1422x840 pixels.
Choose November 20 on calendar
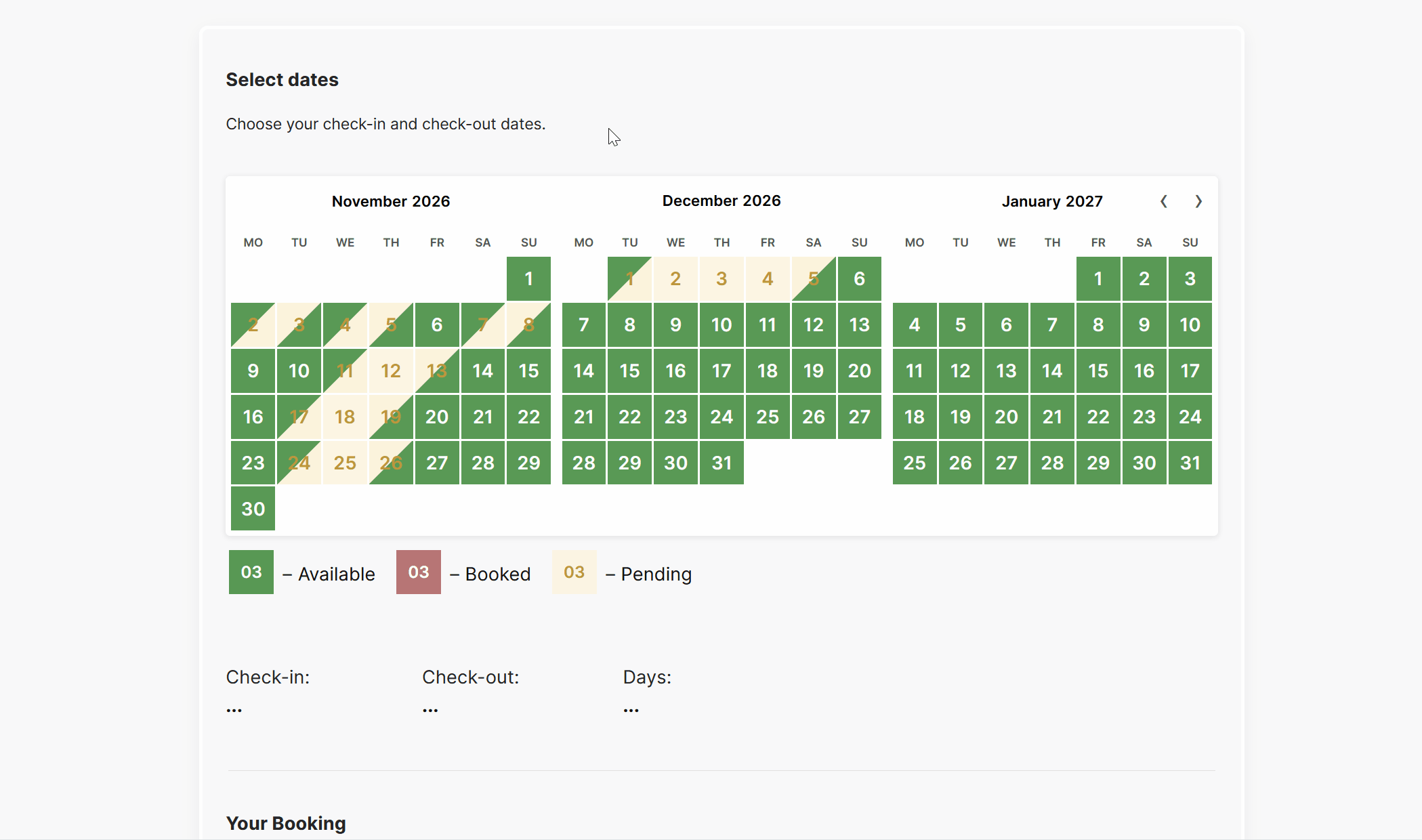click(x=437, y=417)
